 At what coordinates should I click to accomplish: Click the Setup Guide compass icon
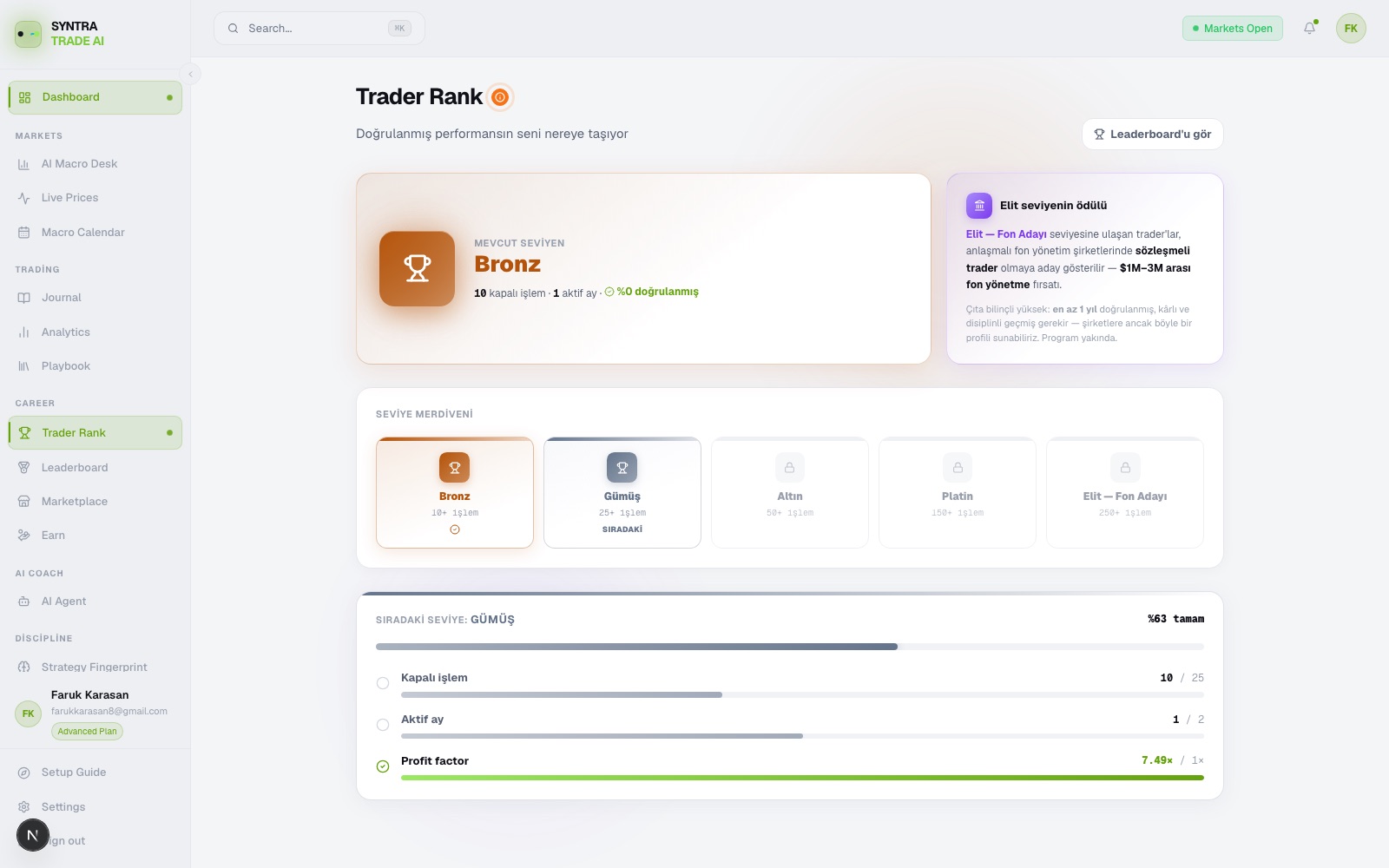coord(24,773)
